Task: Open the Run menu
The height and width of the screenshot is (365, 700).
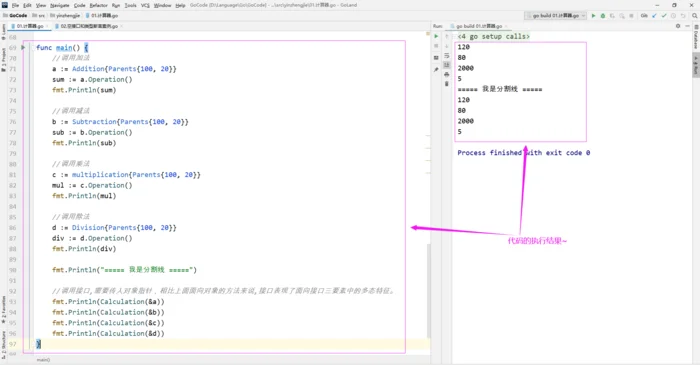Action: coord(116,5)
